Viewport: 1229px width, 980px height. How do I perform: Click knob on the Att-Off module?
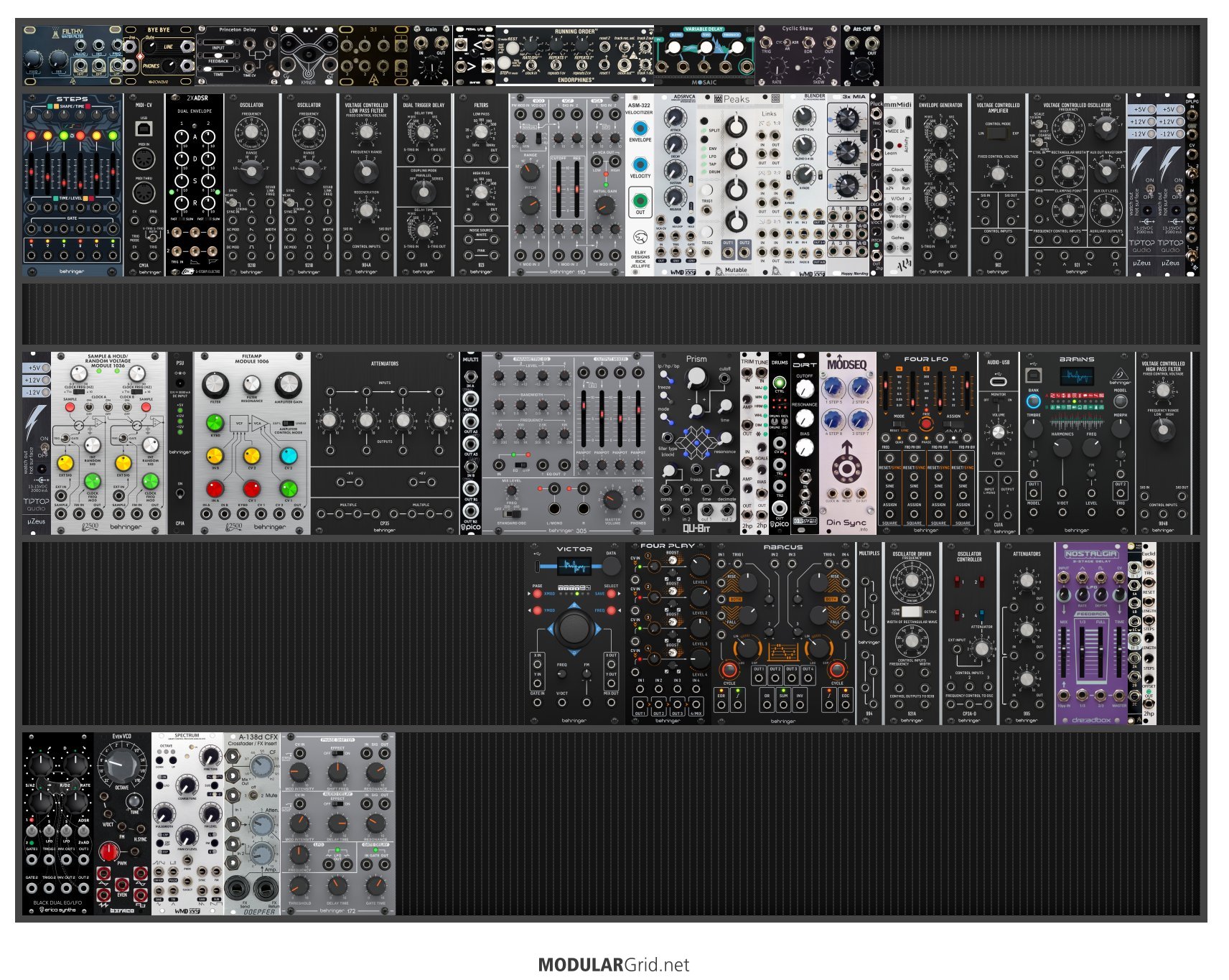(x=861, y=70)
